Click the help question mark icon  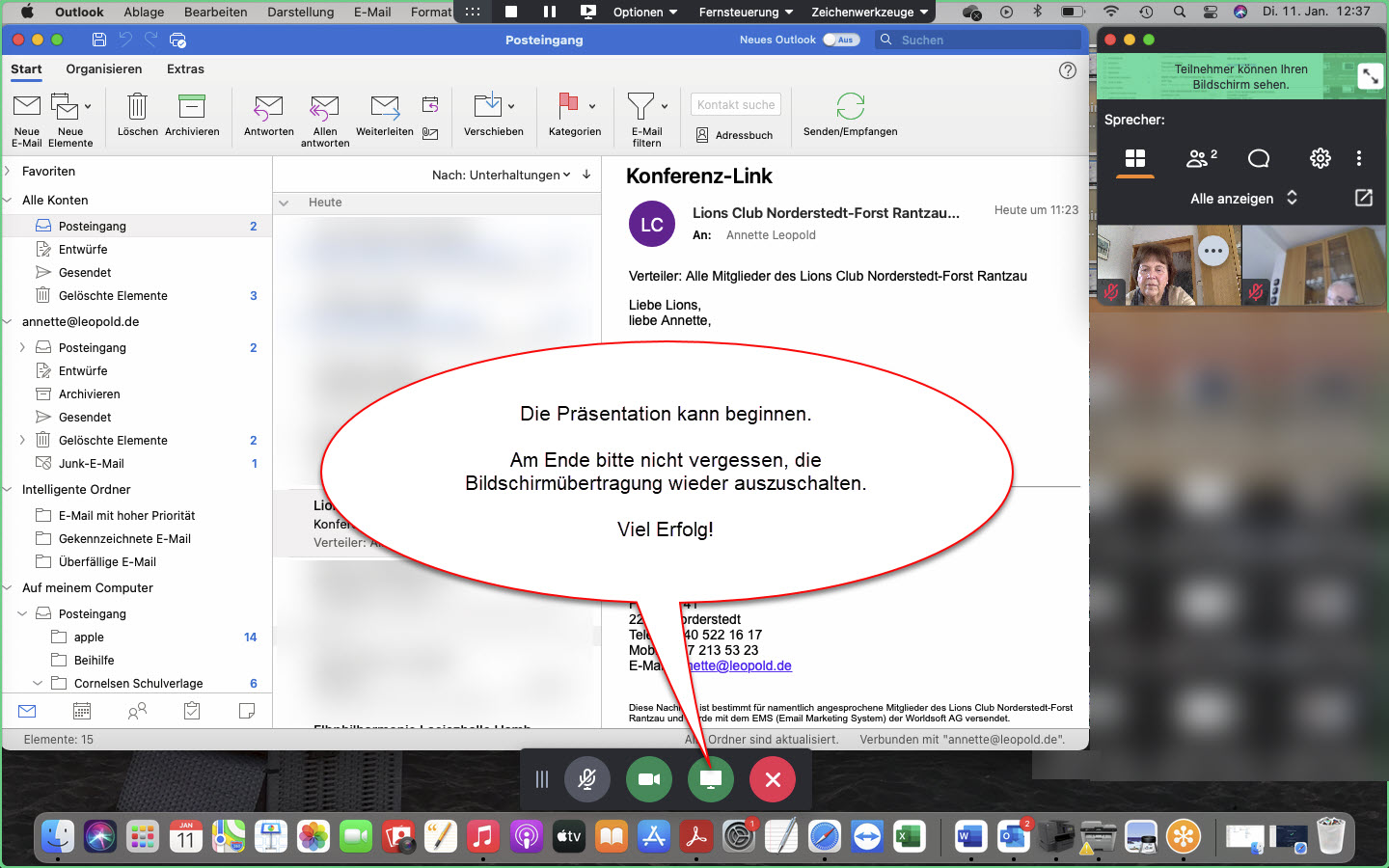(1068, 69)
